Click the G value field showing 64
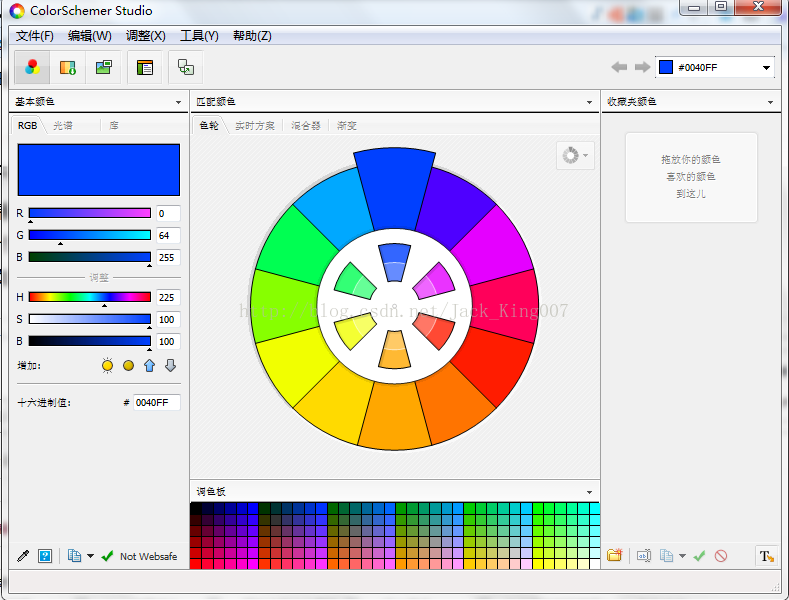This screenshot has width=789, height=600. (168, 236)
